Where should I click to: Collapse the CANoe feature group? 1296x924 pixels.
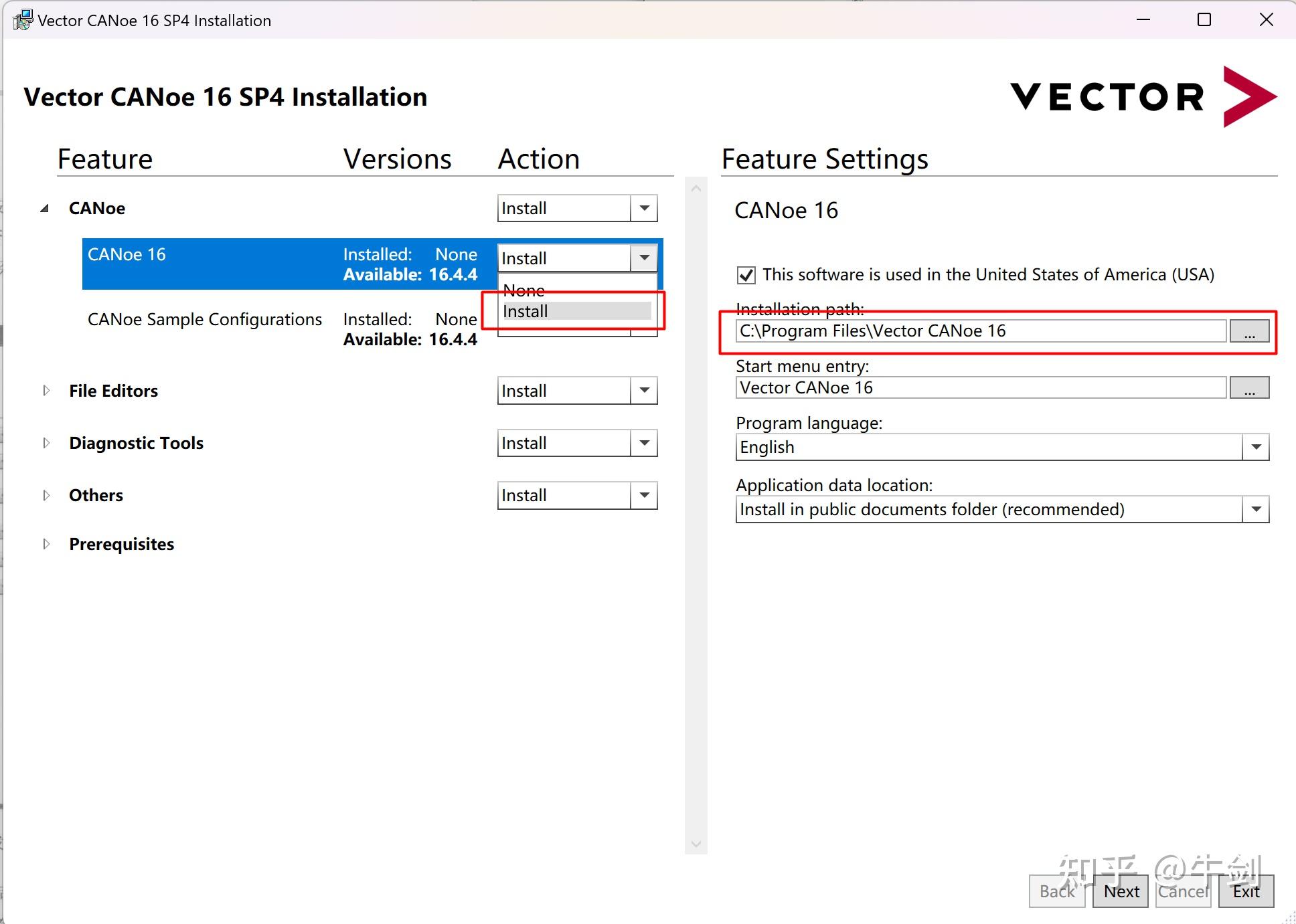pyautogui.click(x=45, y=209)
